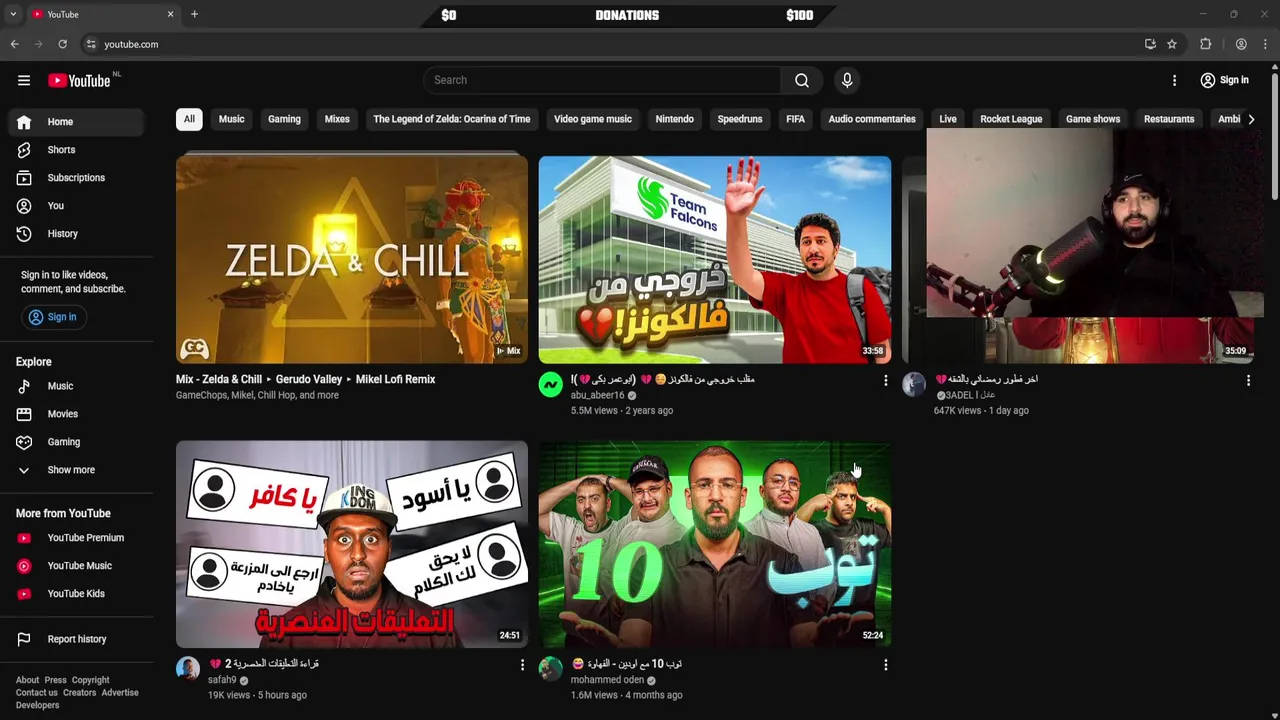Open the YouTube hamburger guide menu

click(24, 80)
